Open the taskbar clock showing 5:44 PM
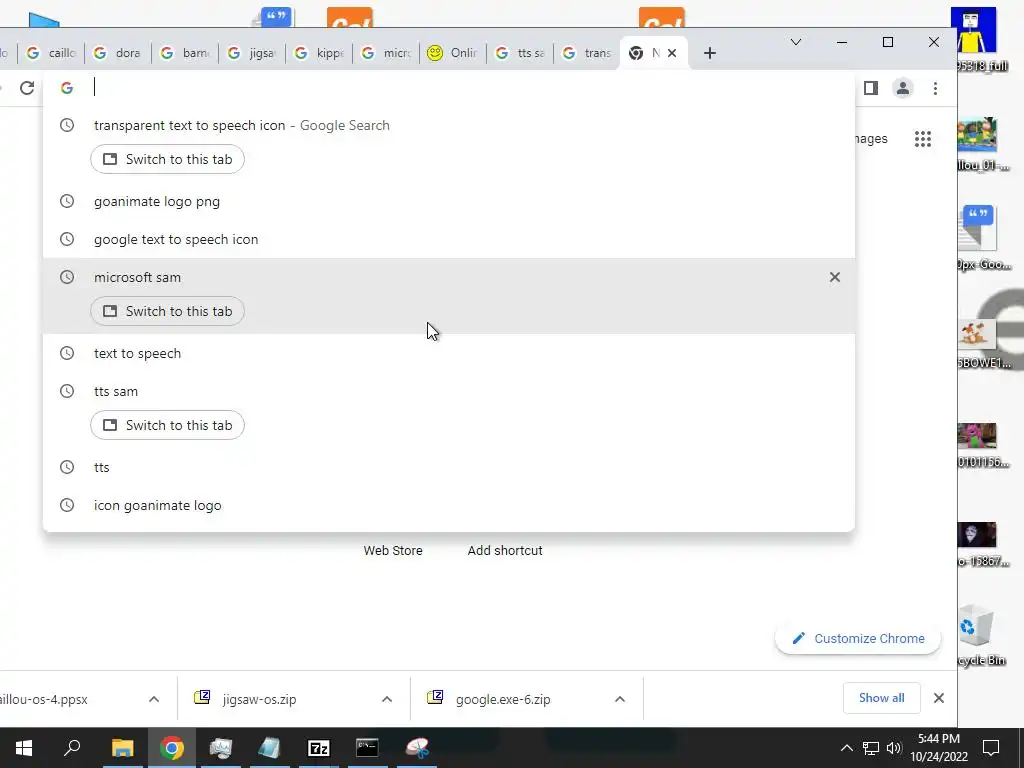 [939, 748]
